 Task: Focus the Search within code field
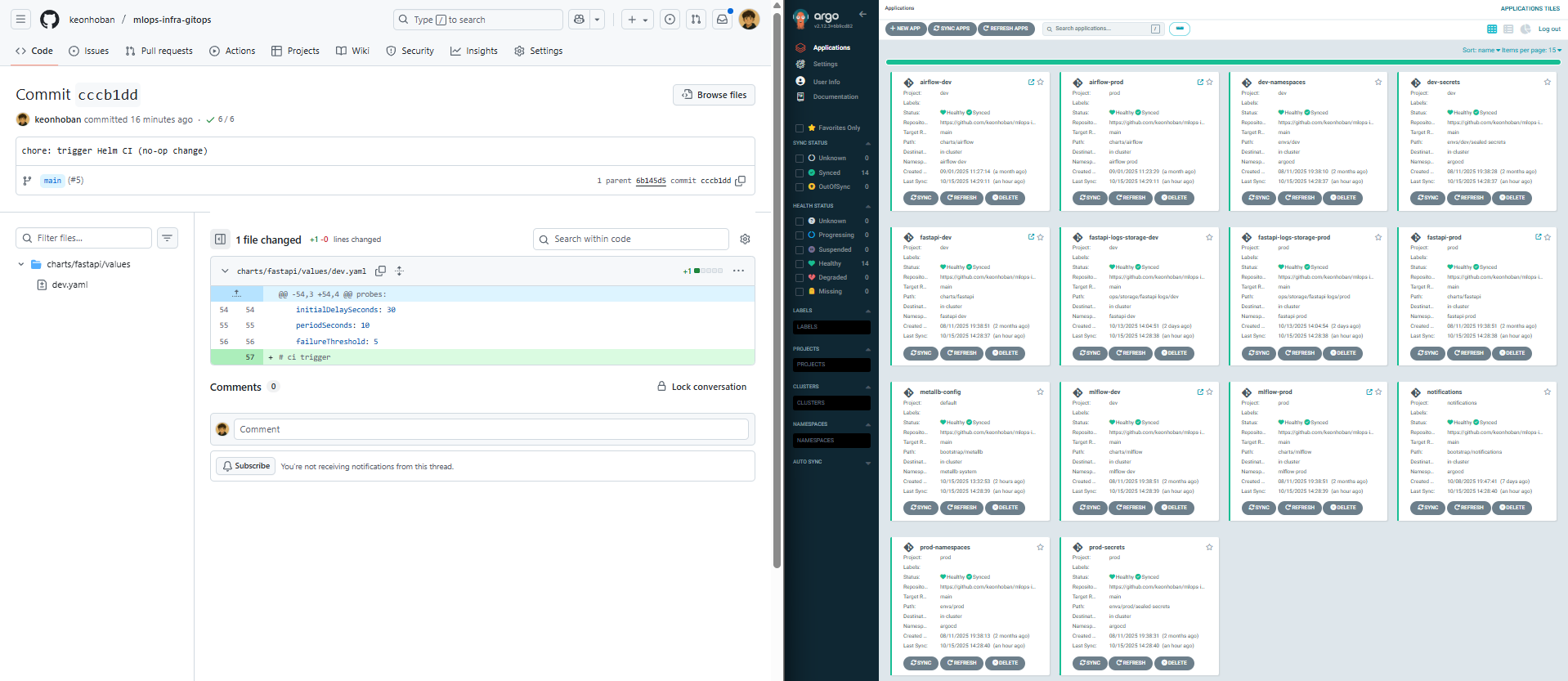click(631, 239)
